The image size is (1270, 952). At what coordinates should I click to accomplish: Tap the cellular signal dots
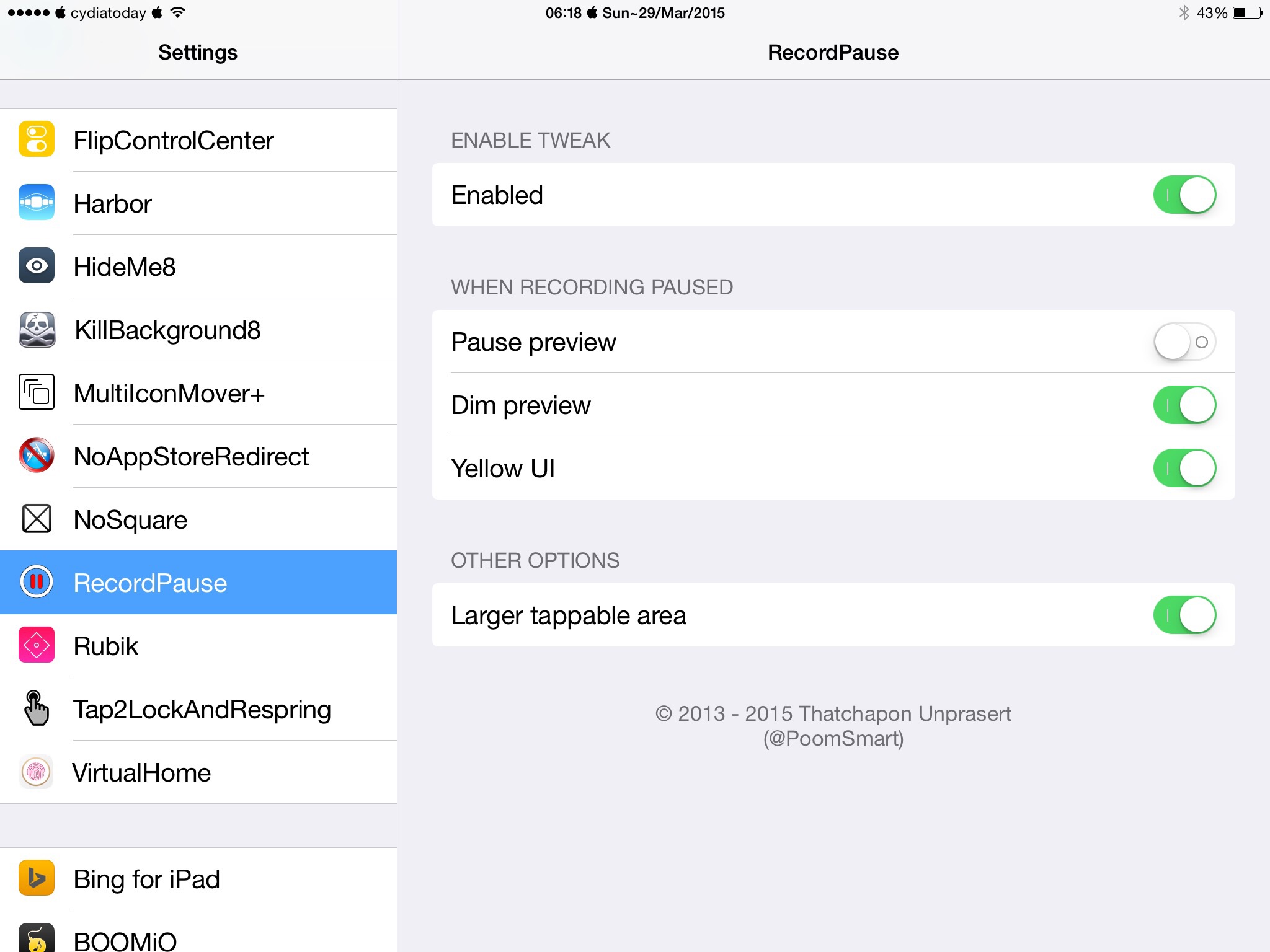click(29, 12)
